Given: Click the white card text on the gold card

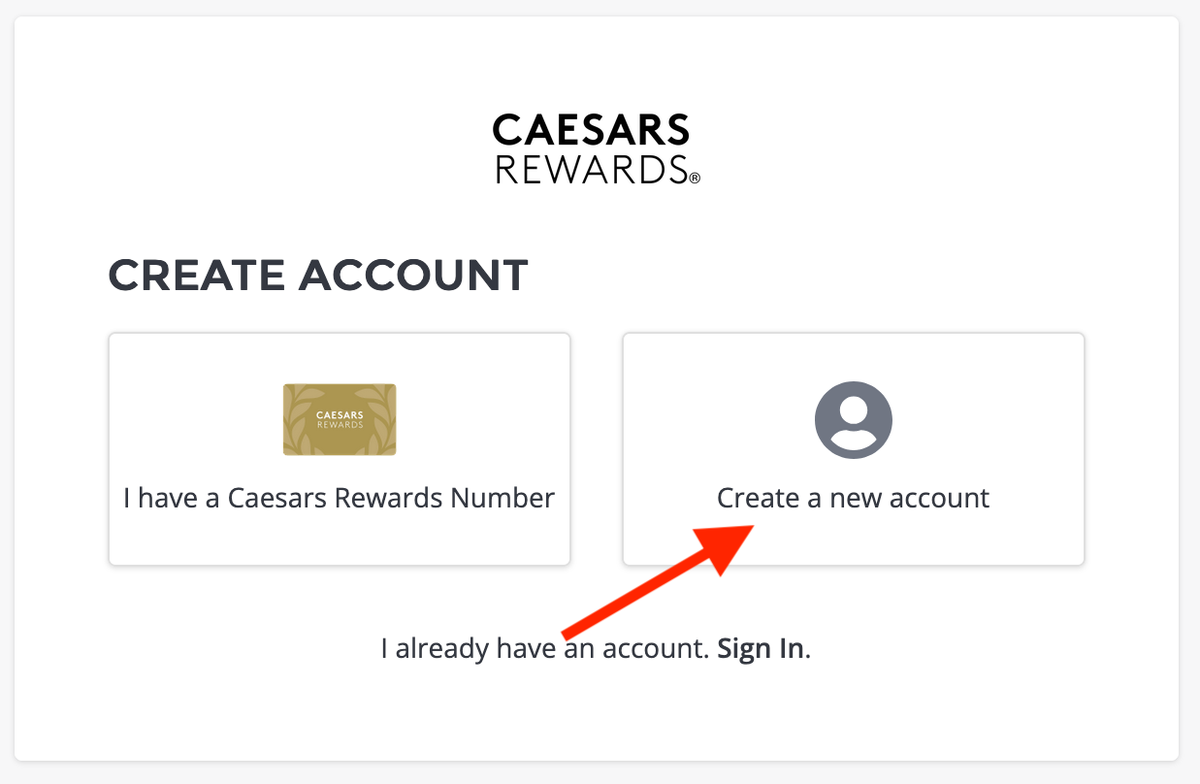Looking at the screenshot, I should 339,418.
